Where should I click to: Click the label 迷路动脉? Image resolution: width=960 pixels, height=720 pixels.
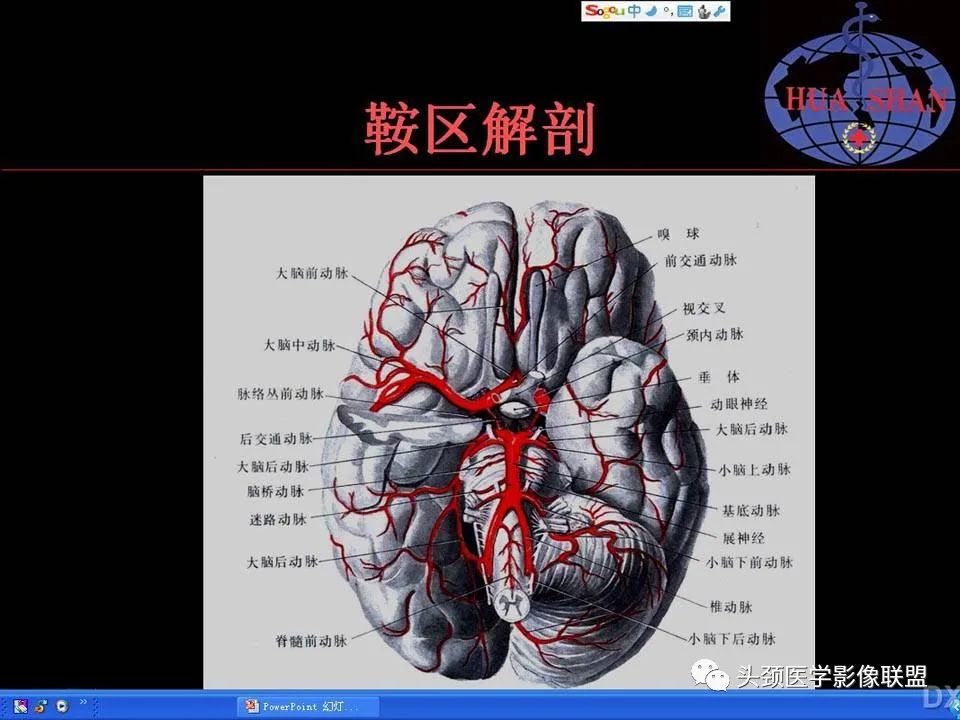277,520
